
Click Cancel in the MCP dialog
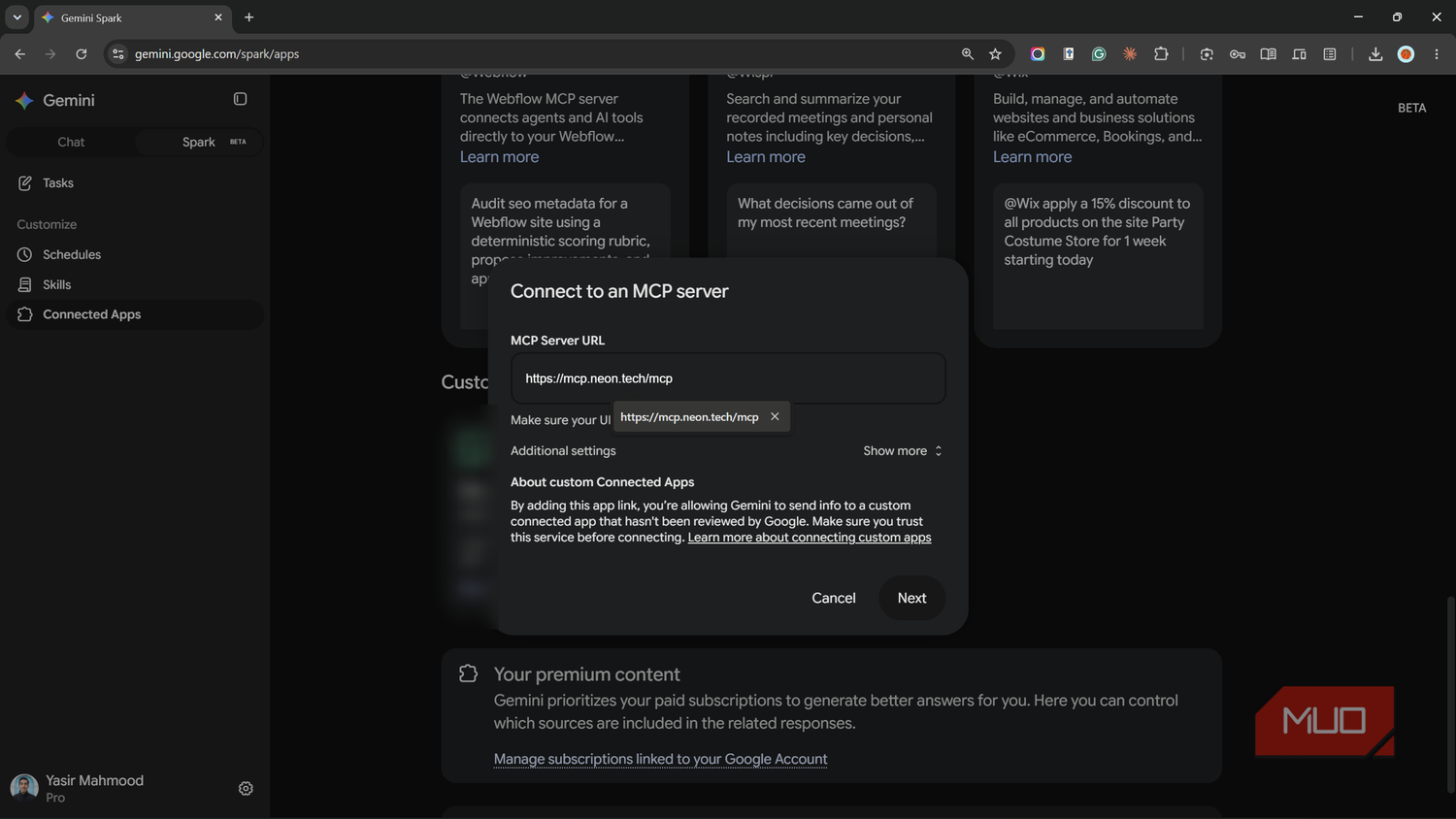(834, 598)
